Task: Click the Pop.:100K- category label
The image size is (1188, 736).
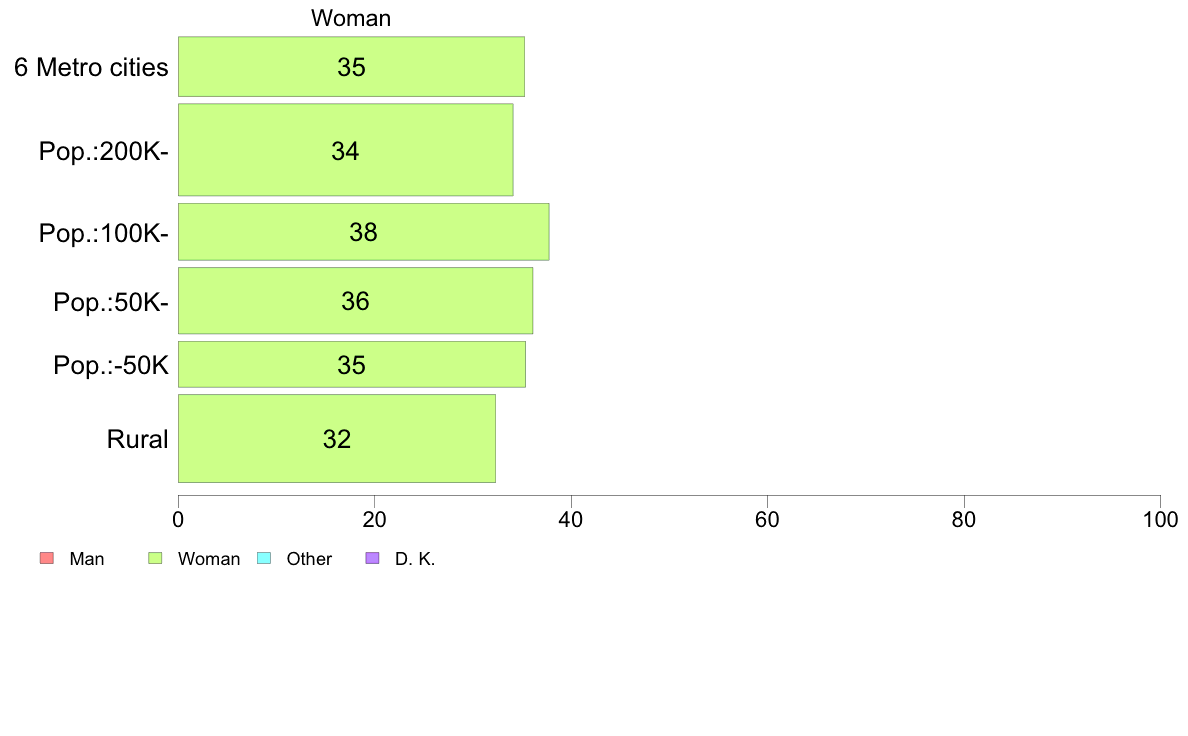Action: tap(104, 233)
